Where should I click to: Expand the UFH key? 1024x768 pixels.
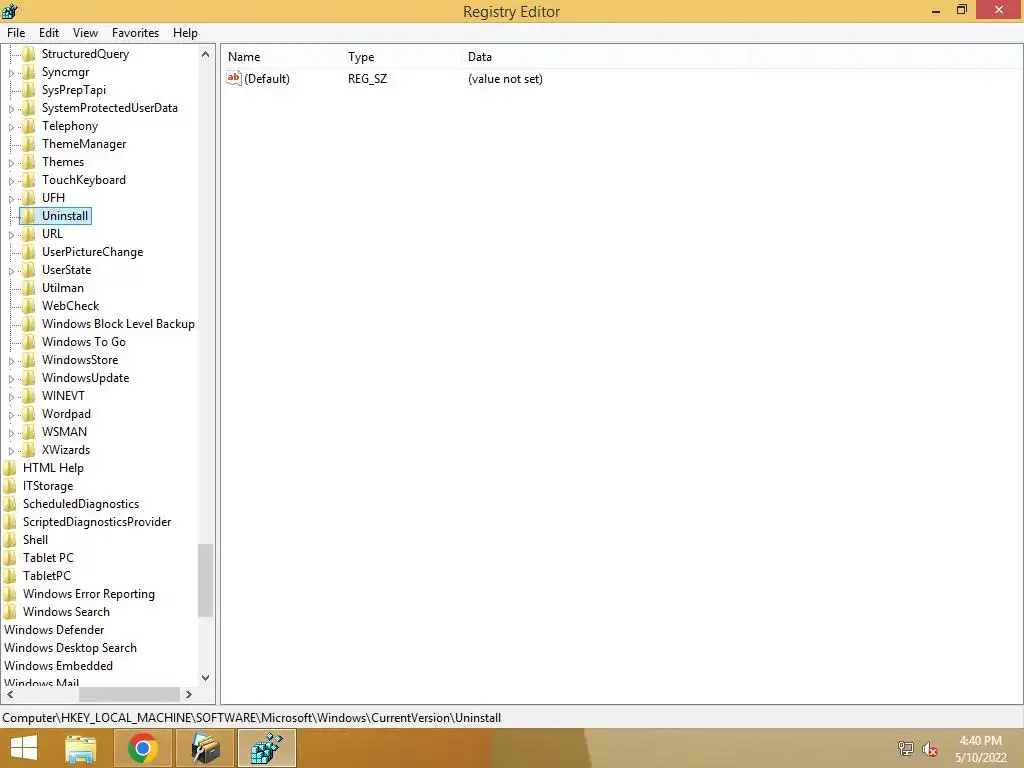tap(11, 199)
